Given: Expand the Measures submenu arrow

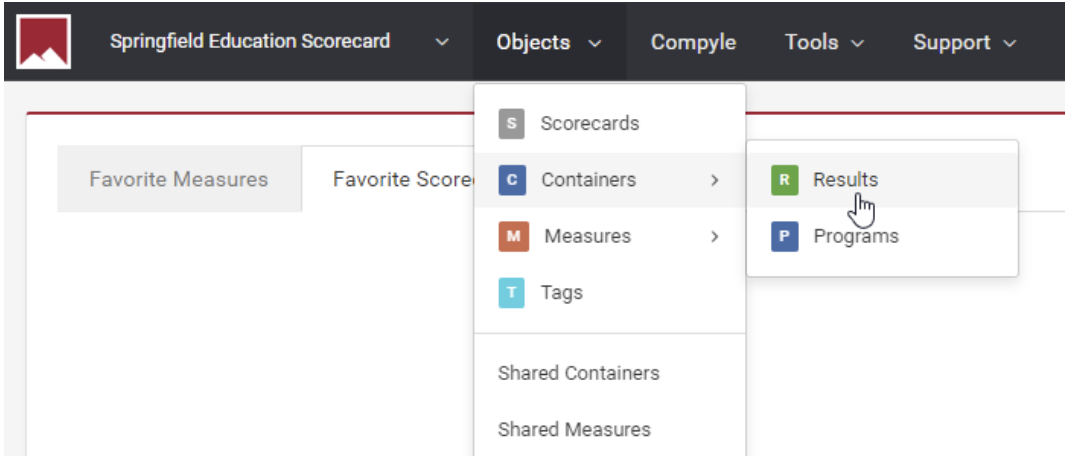Looking at the screenshot, I should (714, 237).
